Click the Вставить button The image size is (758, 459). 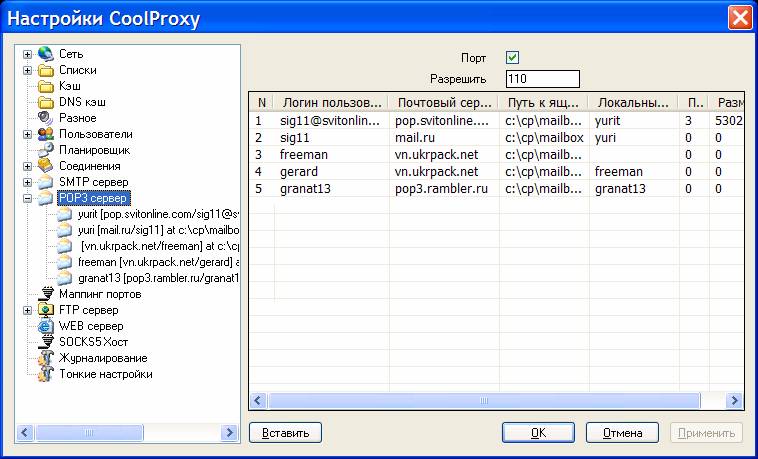tap(285, 433)
